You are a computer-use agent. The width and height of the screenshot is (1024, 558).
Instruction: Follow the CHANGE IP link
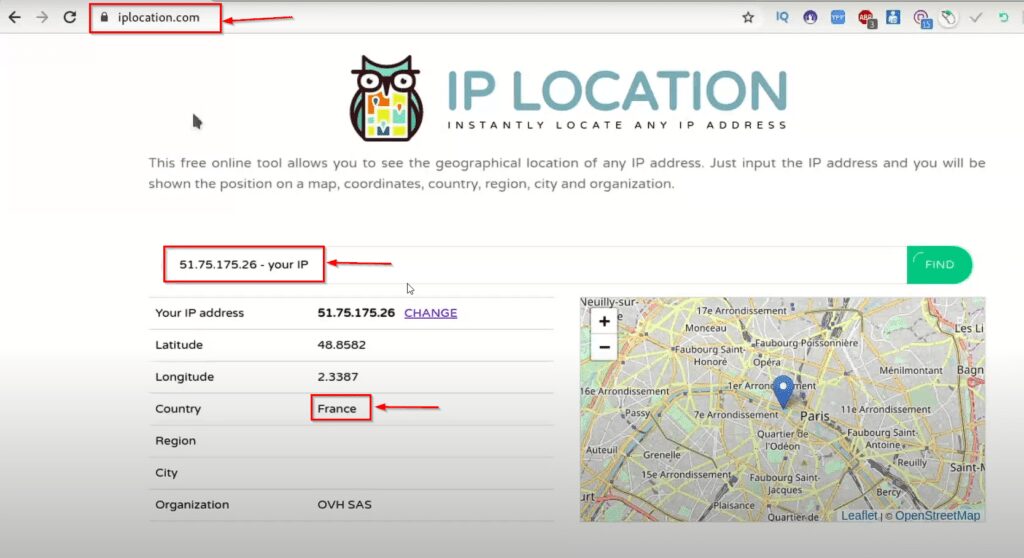coord(430,313)
